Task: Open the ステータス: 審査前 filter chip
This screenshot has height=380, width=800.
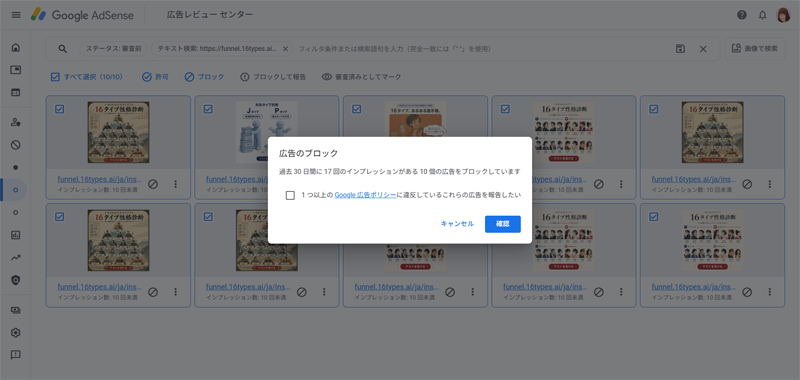Action: click(x=114, y=49)
